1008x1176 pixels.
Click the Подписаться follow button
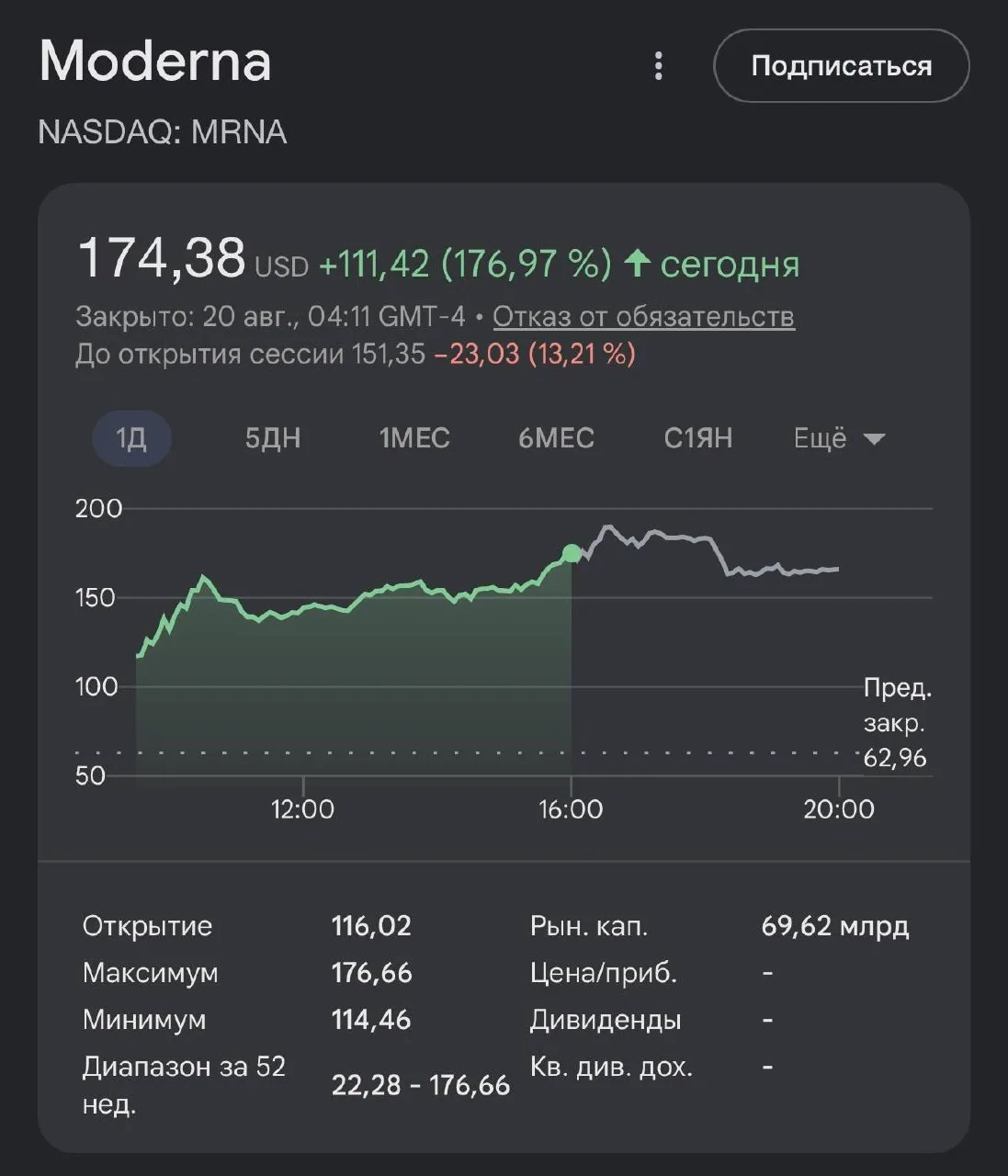point(841,66)
